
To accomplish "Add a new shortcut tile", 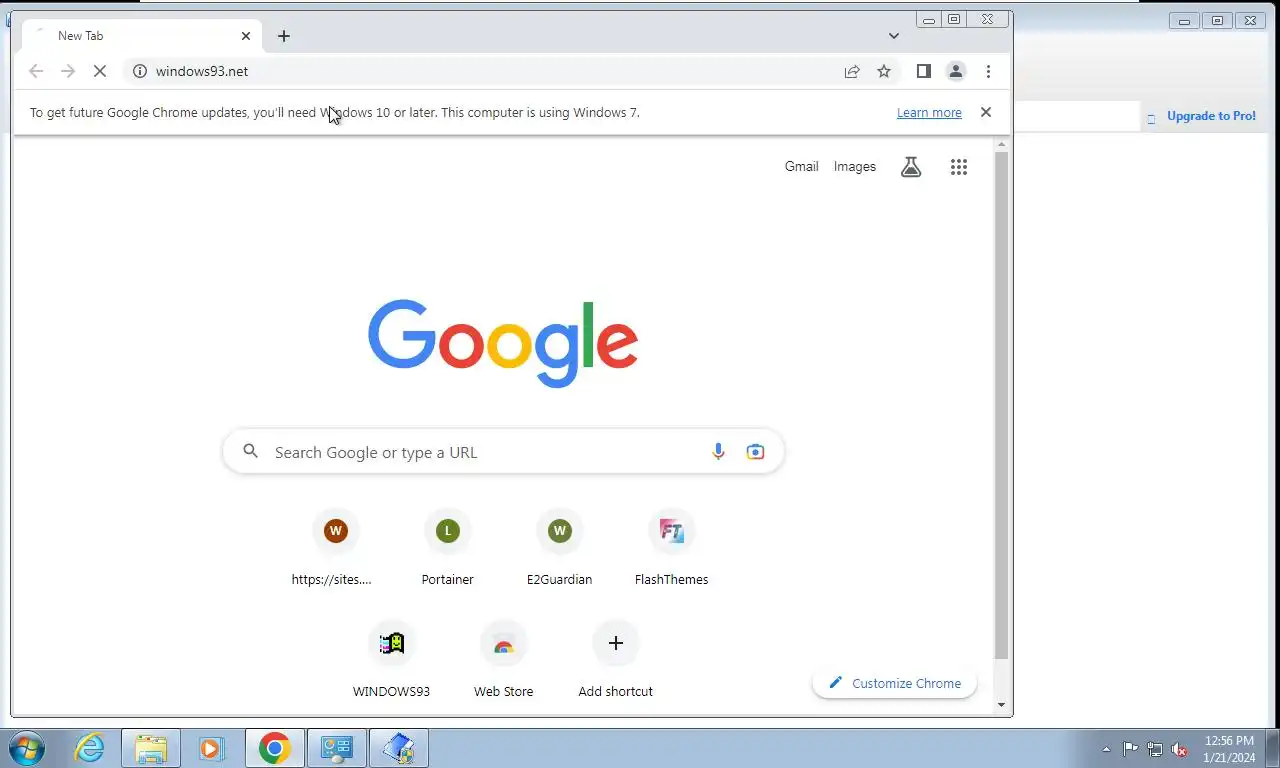I will 616,660.
